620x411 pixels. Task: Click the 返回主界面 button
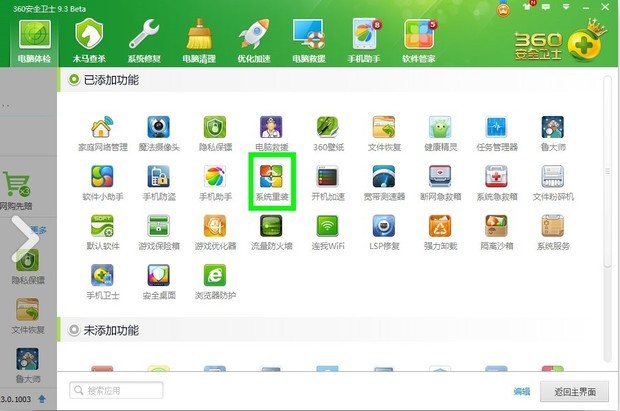coord(574,392)
